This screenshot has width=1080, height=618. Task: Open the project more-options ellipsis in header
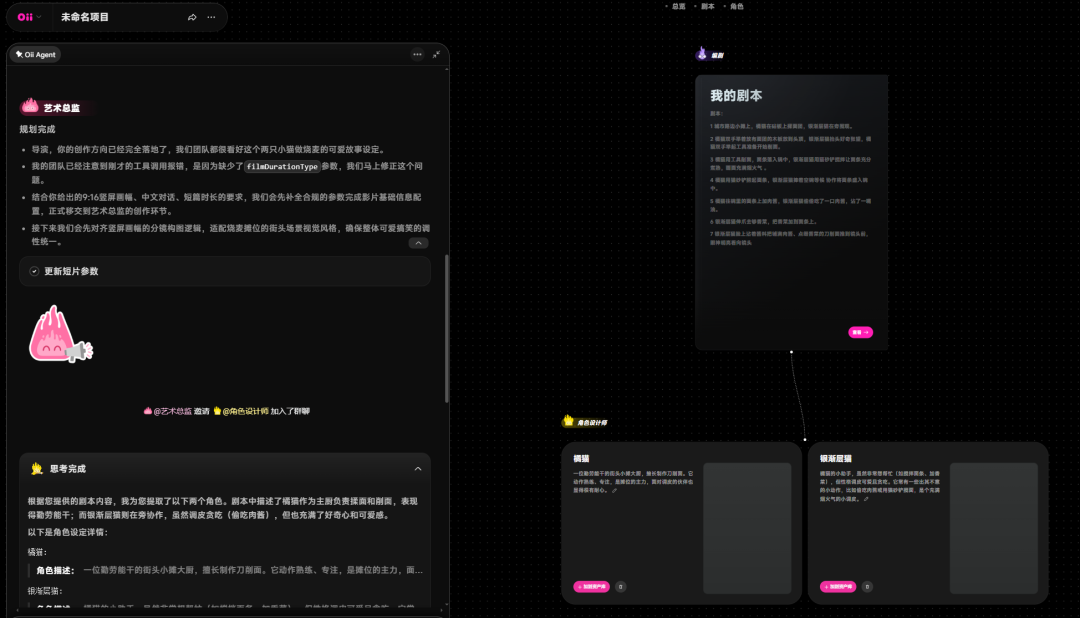211,17
